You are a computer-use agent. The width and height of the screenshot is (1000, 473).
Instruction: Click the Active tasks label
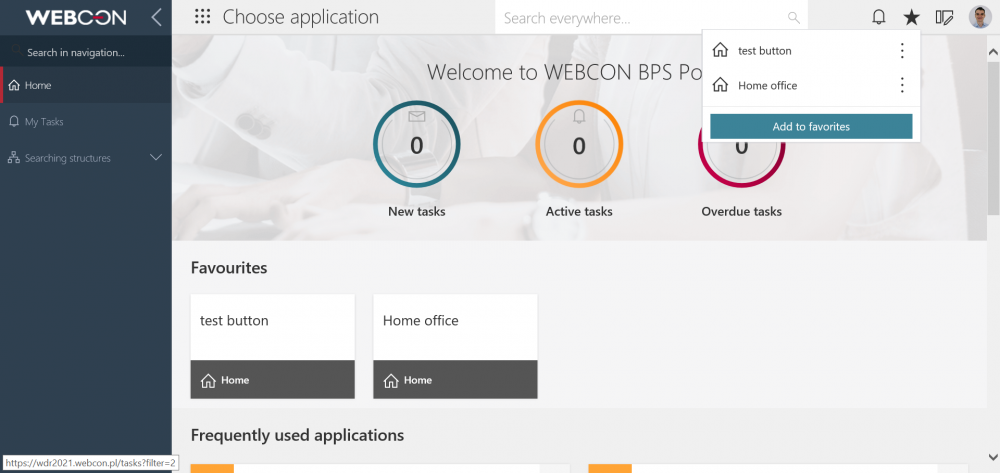click(578, 212)
